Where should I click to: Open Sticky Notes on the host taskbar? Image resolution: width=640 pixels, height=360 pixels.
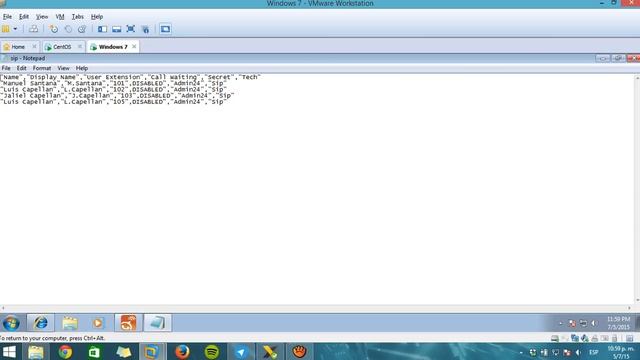pyautogui.click(x=124, y=352)
